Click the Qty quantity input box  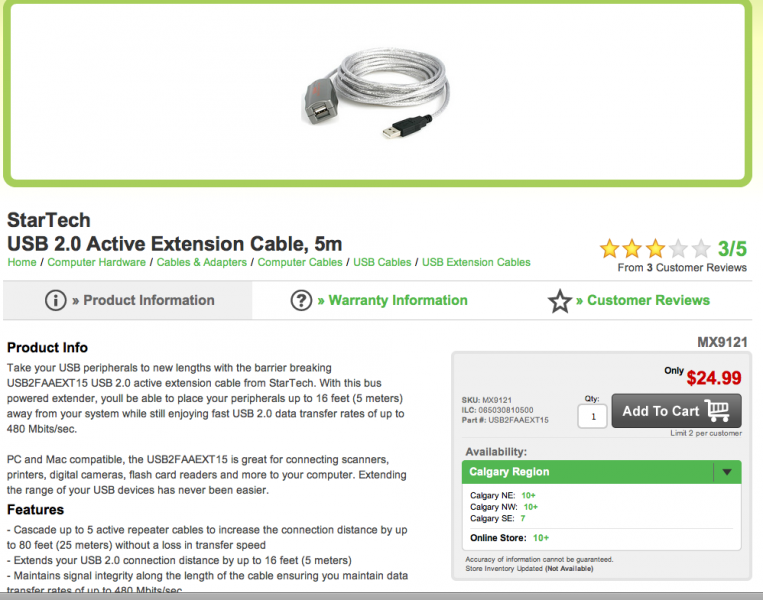tap(592, 417)
